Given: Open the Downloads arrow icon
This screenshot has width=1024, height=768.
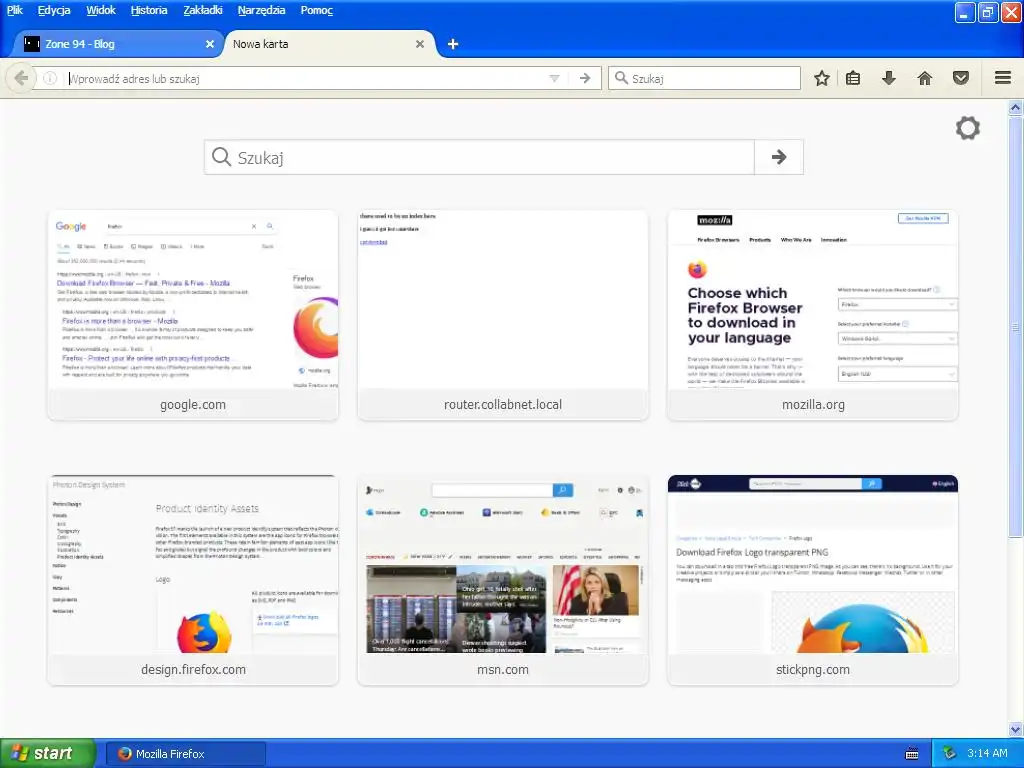Looking at the screenshot, I should (889, 78).
